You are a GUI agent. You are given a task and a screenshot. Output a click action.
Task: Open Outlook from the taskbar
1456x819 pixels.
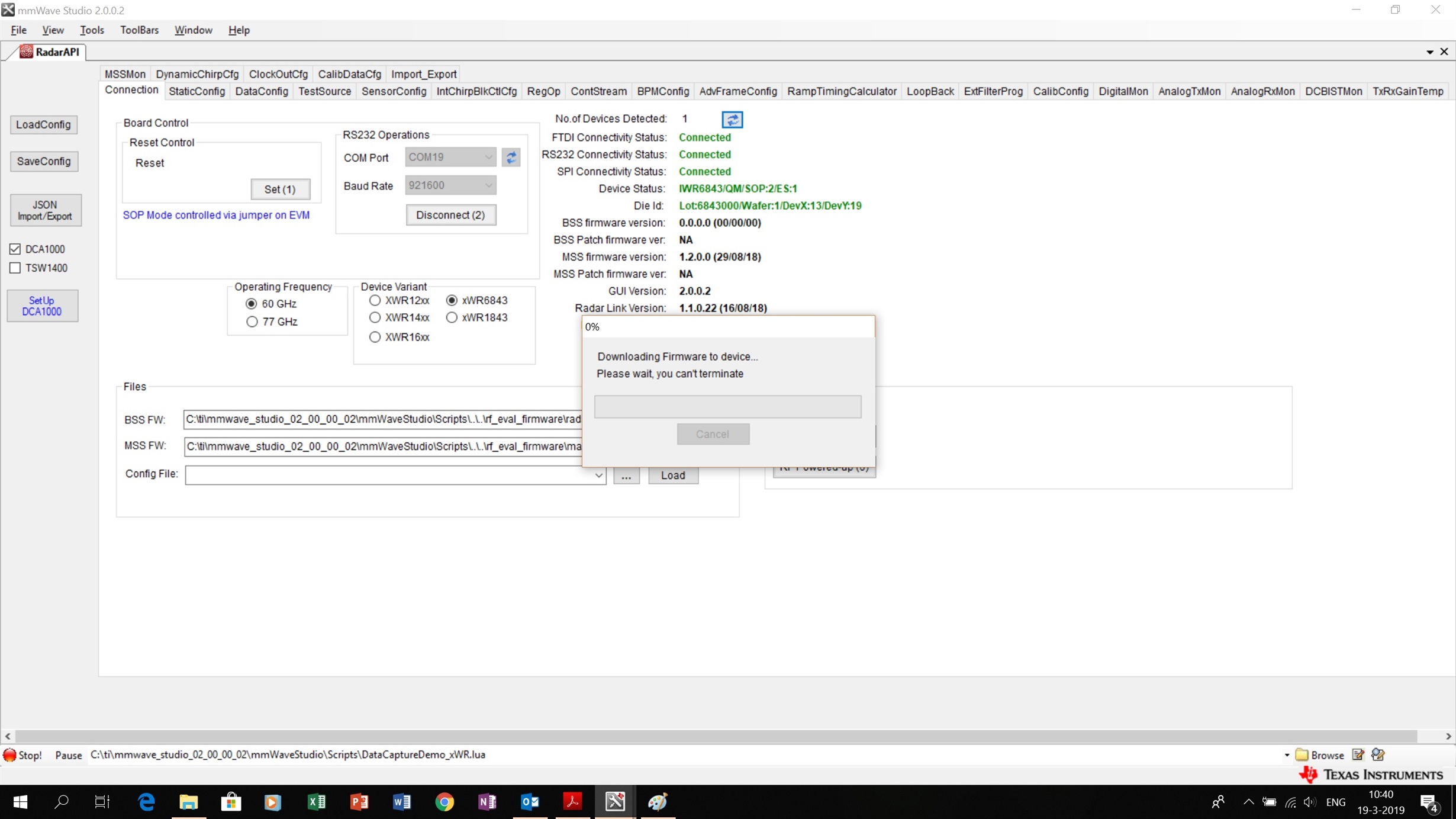pos(530,802)
